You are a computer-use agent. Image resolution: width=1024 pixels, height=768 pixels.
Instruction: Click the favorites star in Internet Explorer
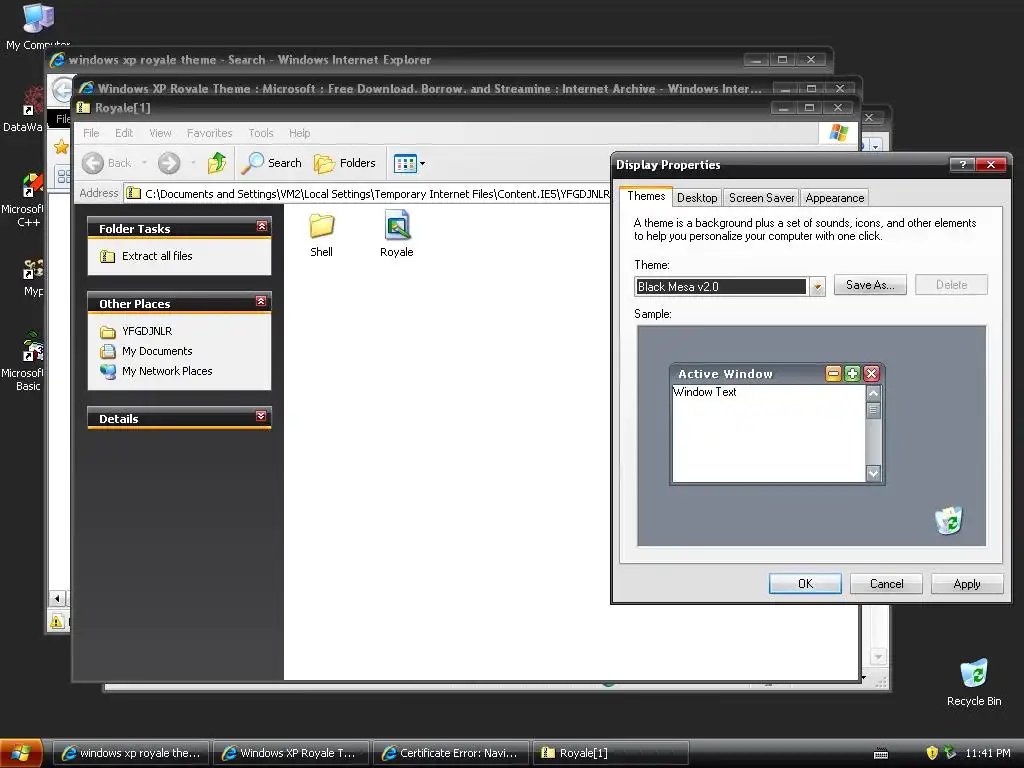pyautogui.click(x=61, y=146)
